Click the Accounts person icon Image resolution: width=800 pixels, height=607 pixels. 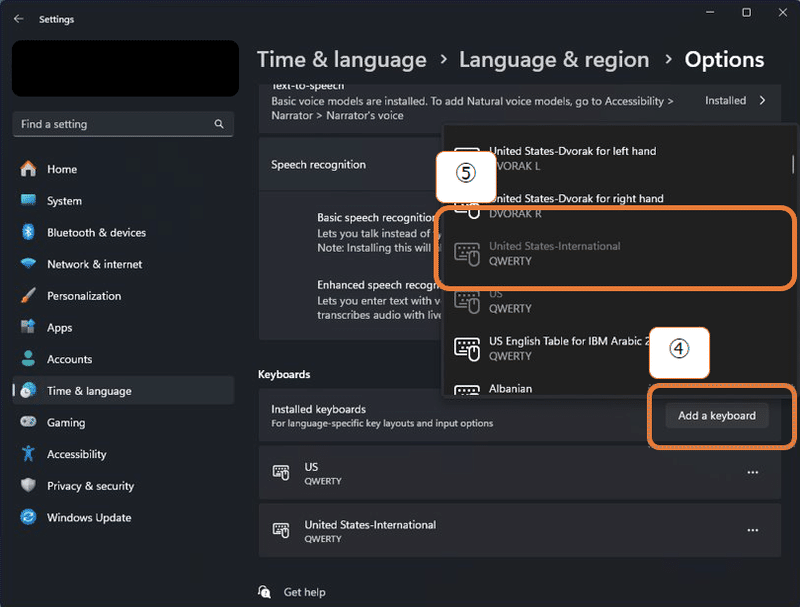(x=29, y=359)
